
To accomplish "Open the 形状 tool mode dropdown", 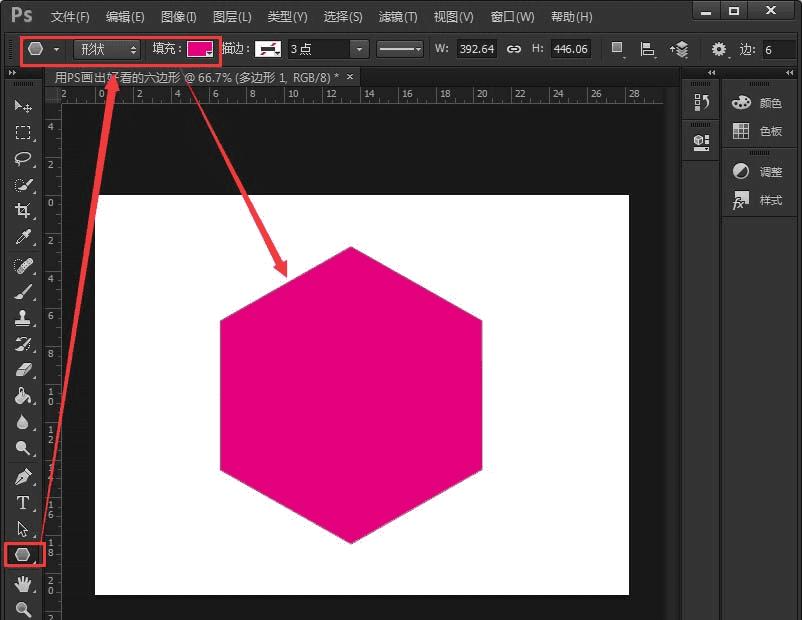I will [x=108, y=49].
